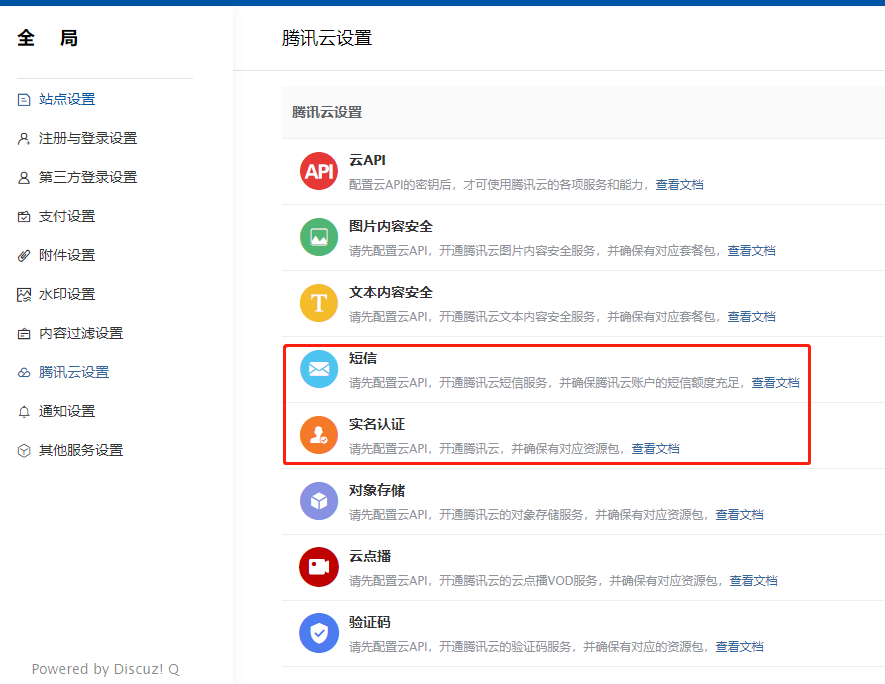
Task: Click the 文本内容安全 title text
Action: pos(391,292)
